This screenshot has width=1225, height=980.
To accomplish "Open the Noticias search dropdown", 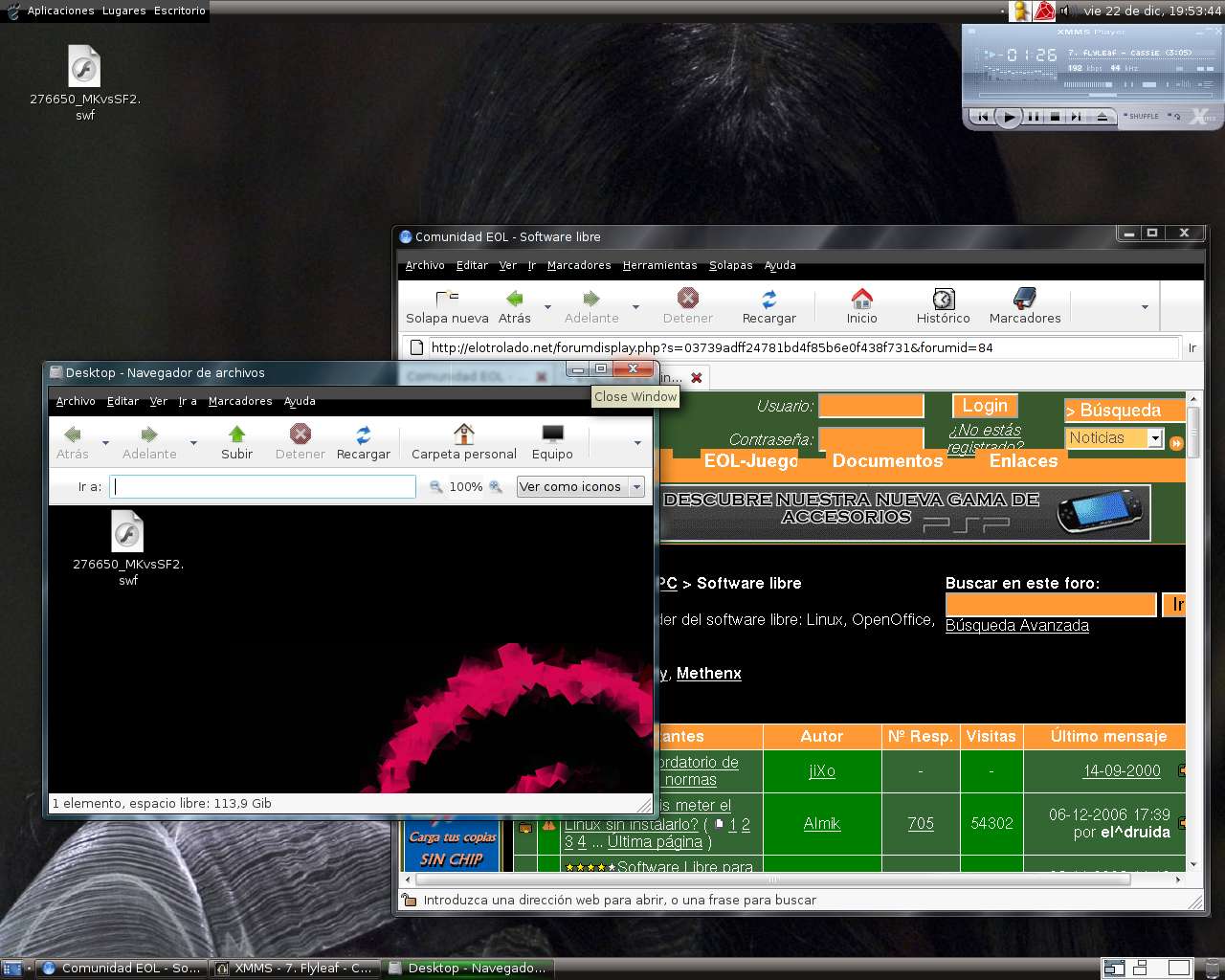I will pyautogui.click(x=1154, y=438).
